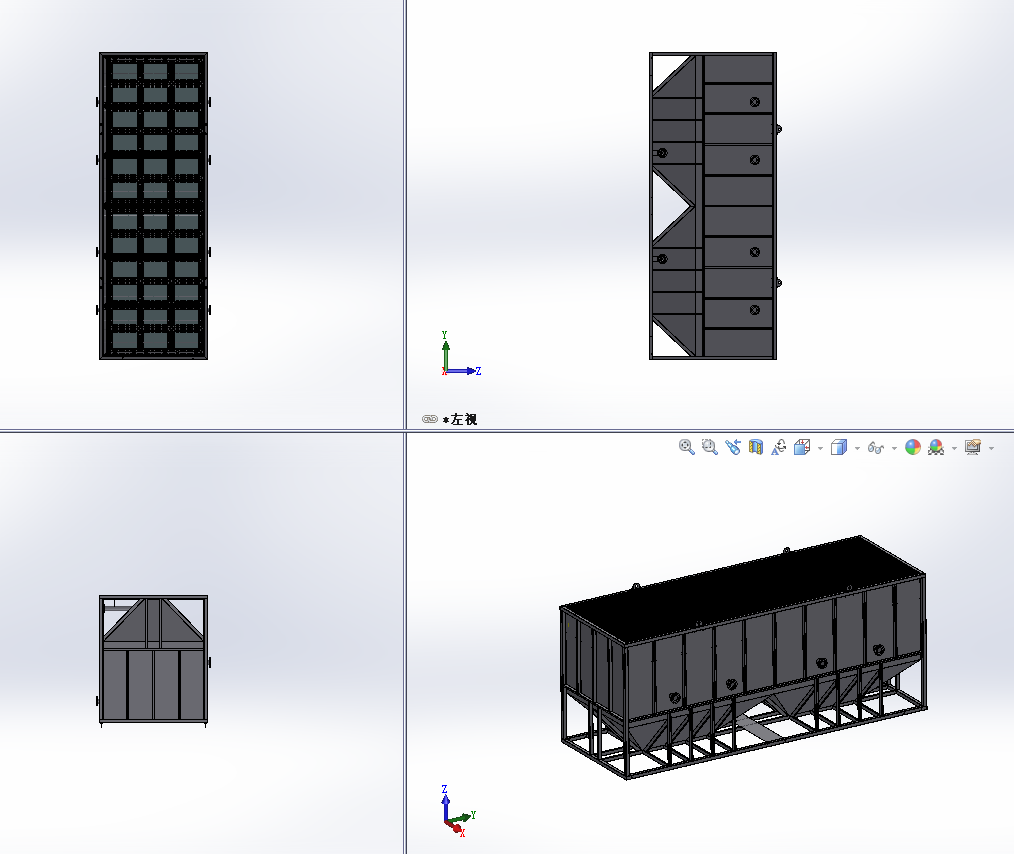Click the Zoom to Fit magnifier icon
The height and width of the screenshot is (854, 1014).
686,447
